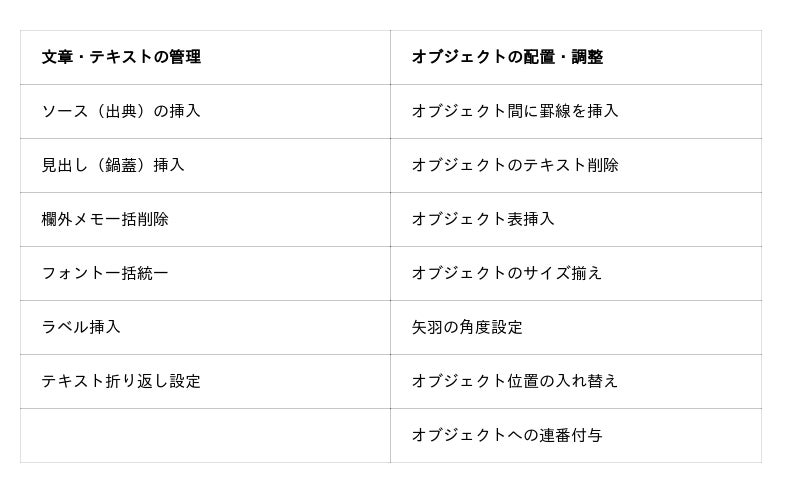Image resolution: width=800 pixels, height=493 pixels.
Task: Select the 見出し（鍋蓋）挿入 cell
Action: pos(113,165)
